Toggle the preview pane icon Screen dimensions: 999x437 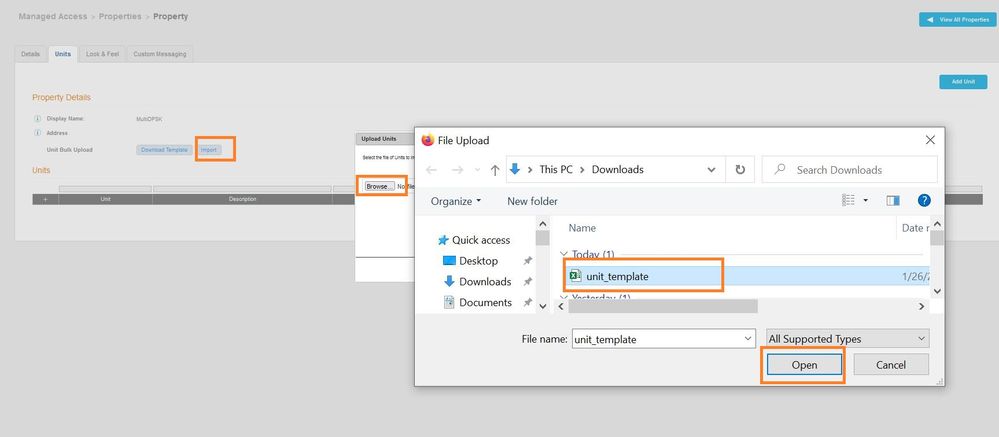click(893, 201)
